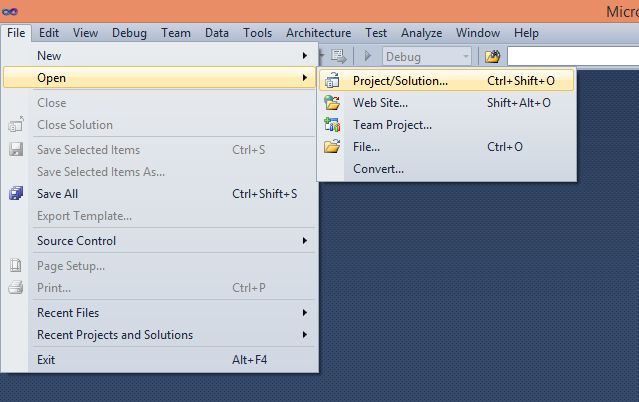Screen dimensions: 639x402
Task: Expand the New submenu arrow
Action: [x=305, y=55]
